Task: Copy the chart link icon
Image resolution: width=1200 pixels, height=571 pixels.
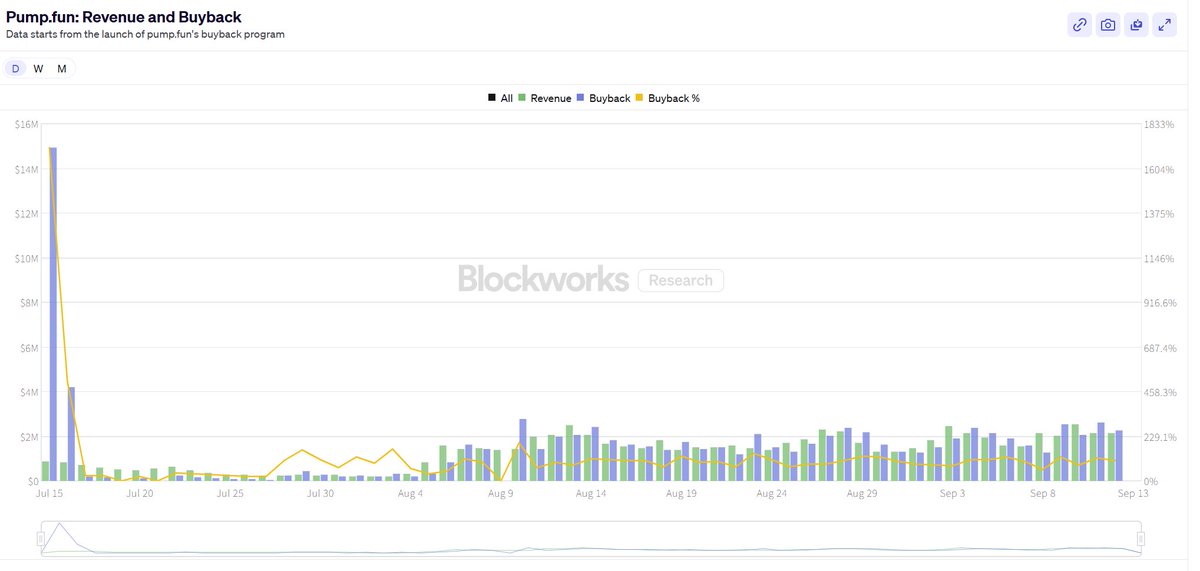Action: point(1080,25)
